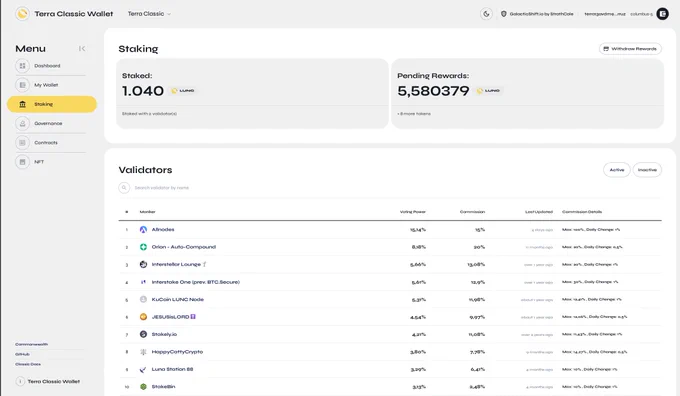Sort validators by Voting Power column
The image size is (680, 396).
coord(412,212)
